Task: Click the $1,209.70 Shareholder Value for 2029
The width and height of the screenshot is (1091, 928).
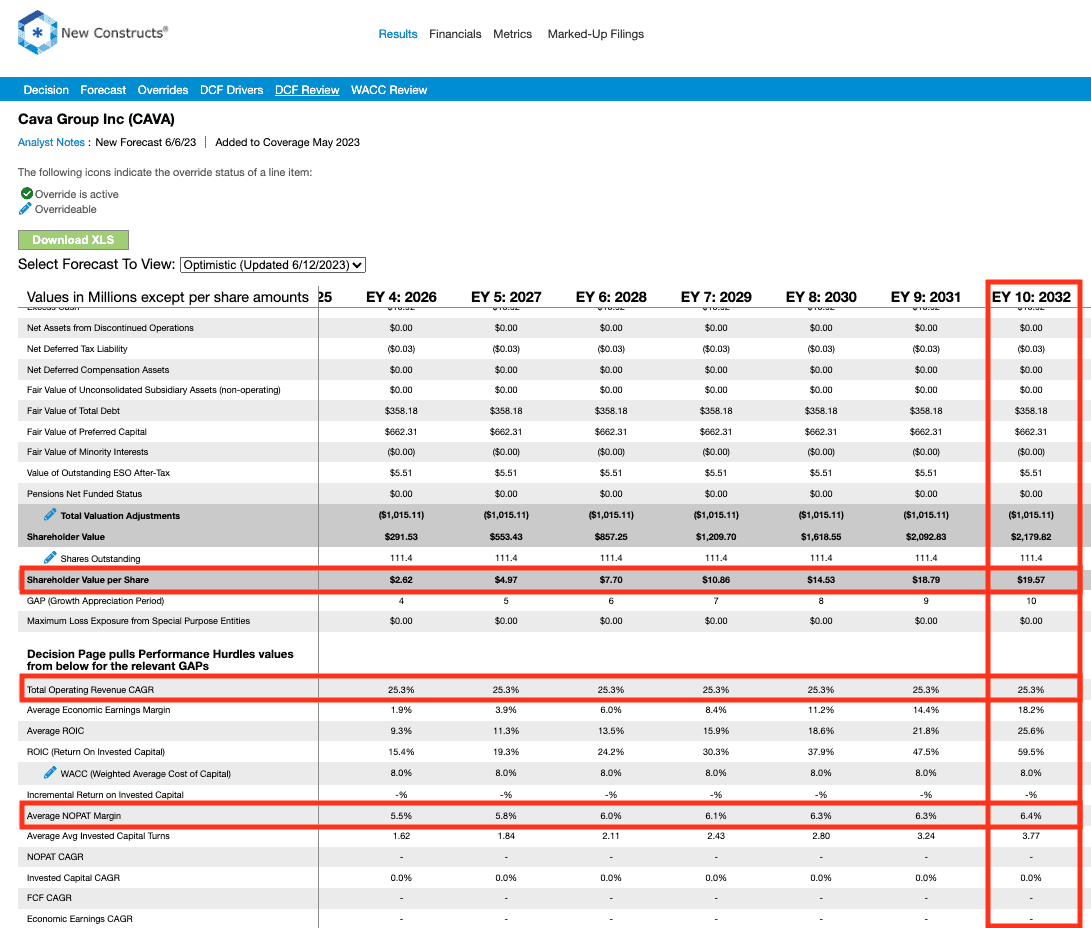Action: coord(716,536)
